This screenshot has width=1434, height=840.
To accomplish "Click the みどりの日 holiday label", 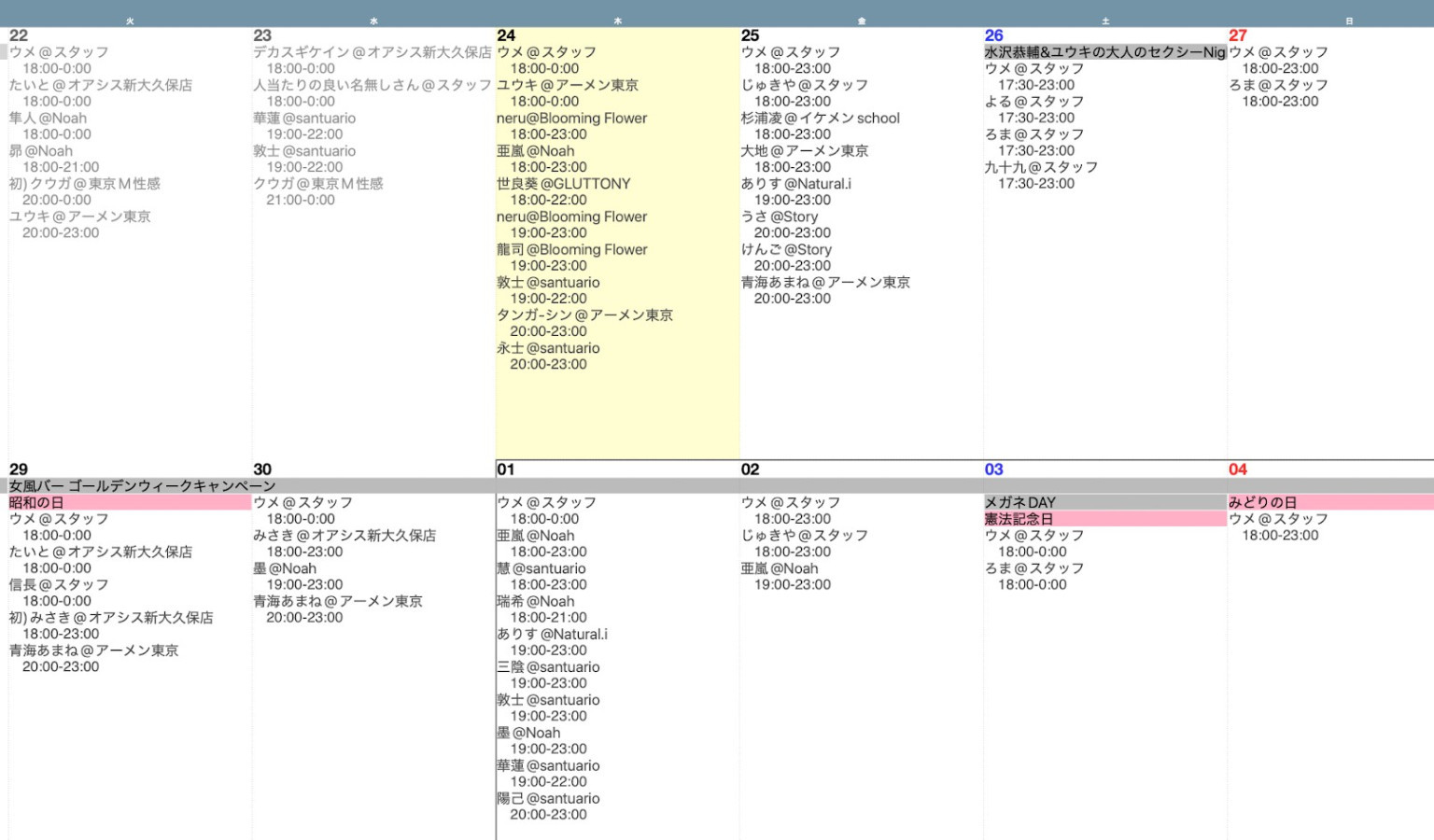I will tap(1330, 502).
